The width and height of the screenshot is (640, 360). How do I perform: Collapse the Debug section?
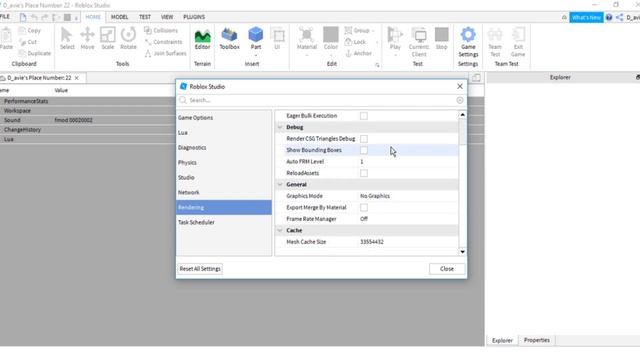280,127
